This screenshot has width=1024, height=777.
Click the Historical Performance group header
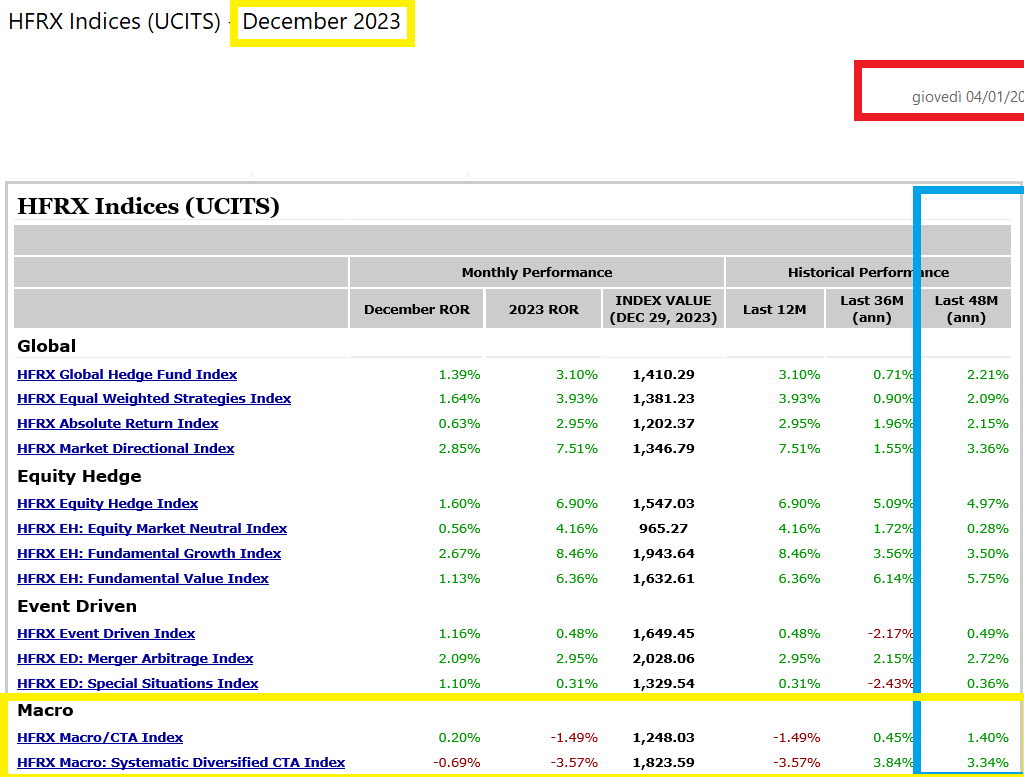(868, 272)
